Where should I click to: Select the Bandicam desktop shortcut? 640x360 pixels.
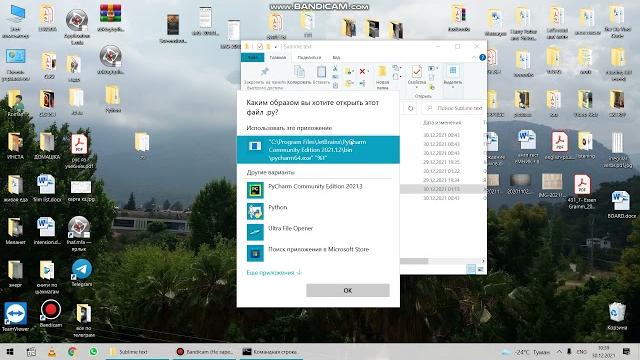point(51,314)
